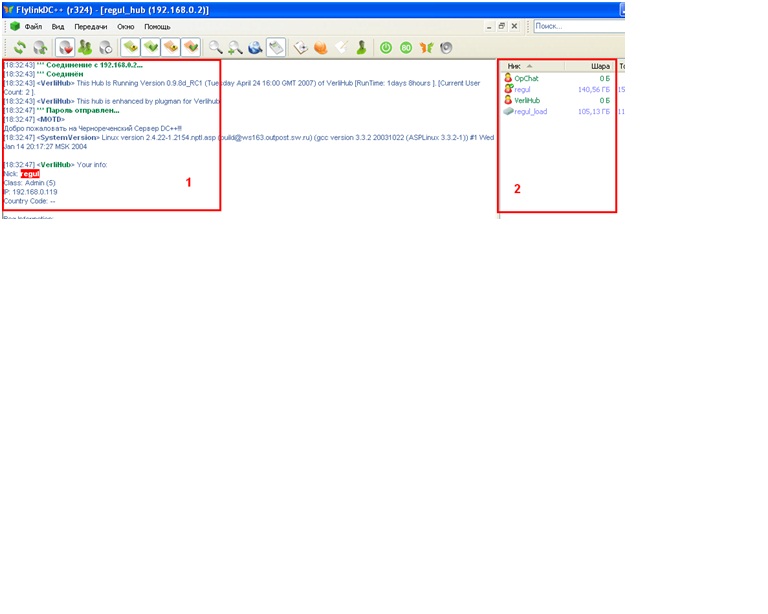The height and width of the screenshot is (614, 768).
Task: Open the Помощь menu
Action: tap(157, 26)
